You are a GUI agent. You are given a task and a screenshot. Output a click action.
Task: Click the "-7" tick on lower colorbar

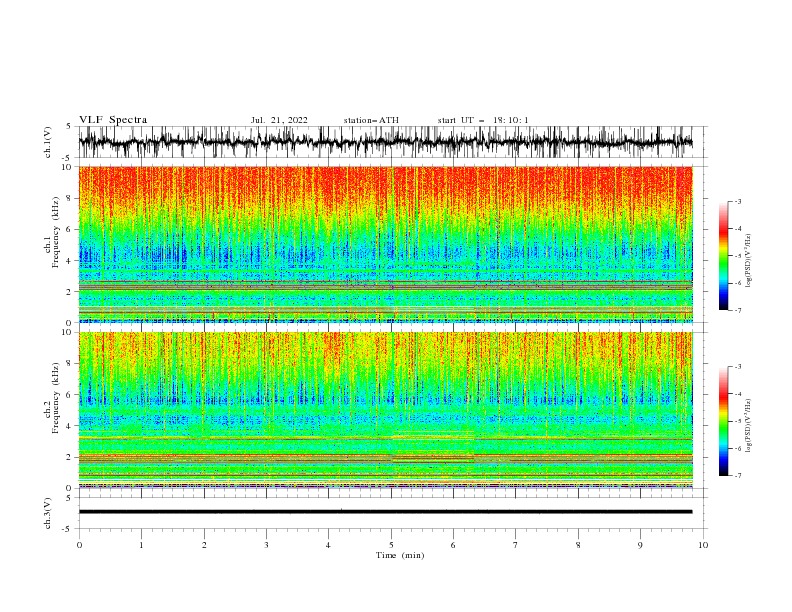point(738,476)
